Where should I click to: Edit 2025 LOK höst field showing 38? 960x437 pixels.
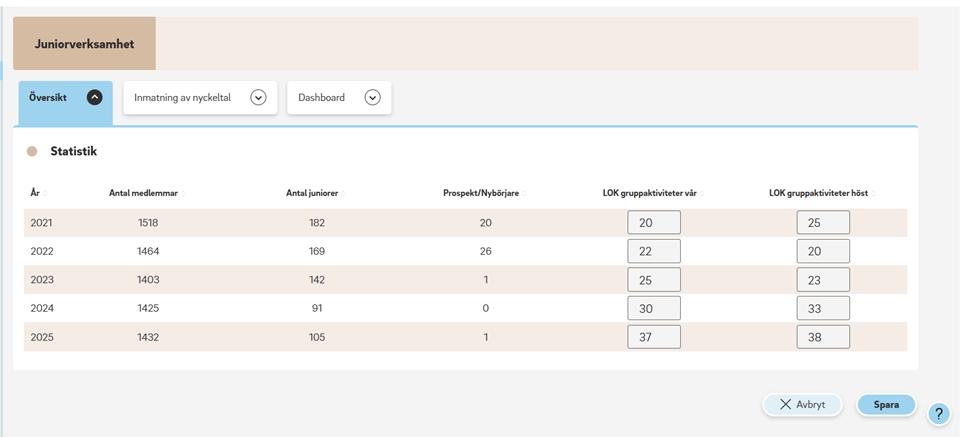[x=823, y=337]
